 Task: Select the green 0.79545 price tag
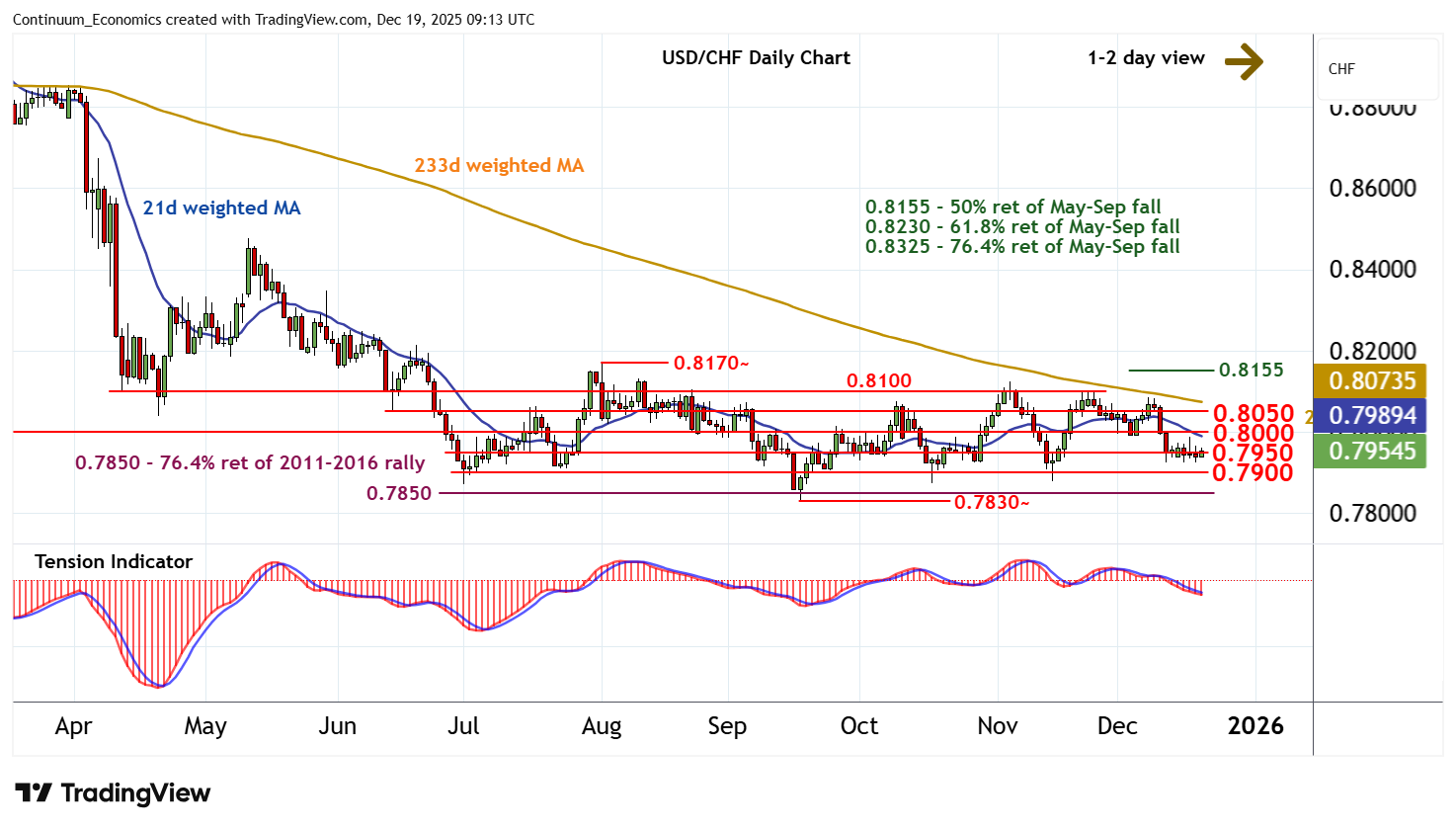point(1371,452)
